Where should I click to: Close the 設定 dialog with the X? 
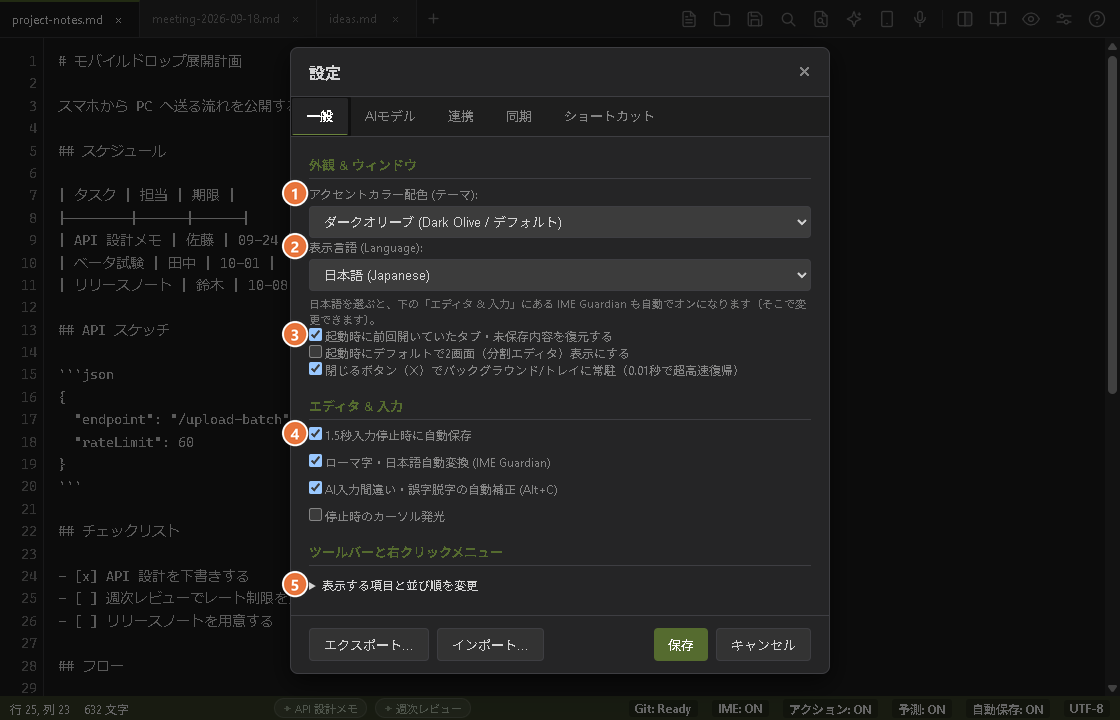(804, 71)
